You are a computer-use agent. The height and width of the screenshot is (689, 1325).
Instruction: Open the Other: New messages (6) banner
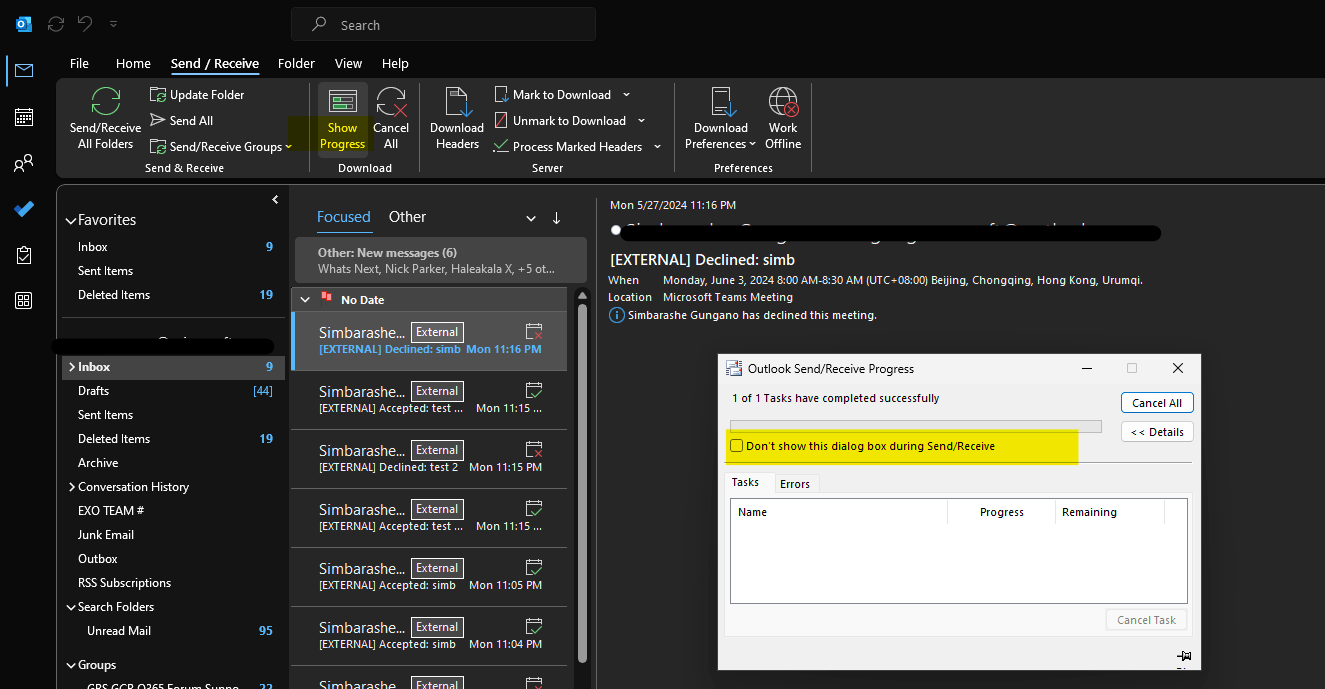coord(440,260)
